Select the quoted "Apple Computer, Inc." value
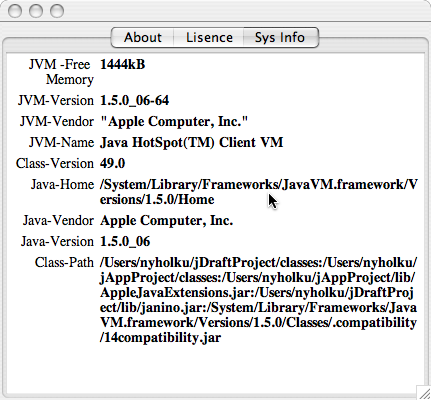This screenshot has width=431, height=400. coord(174,121)
